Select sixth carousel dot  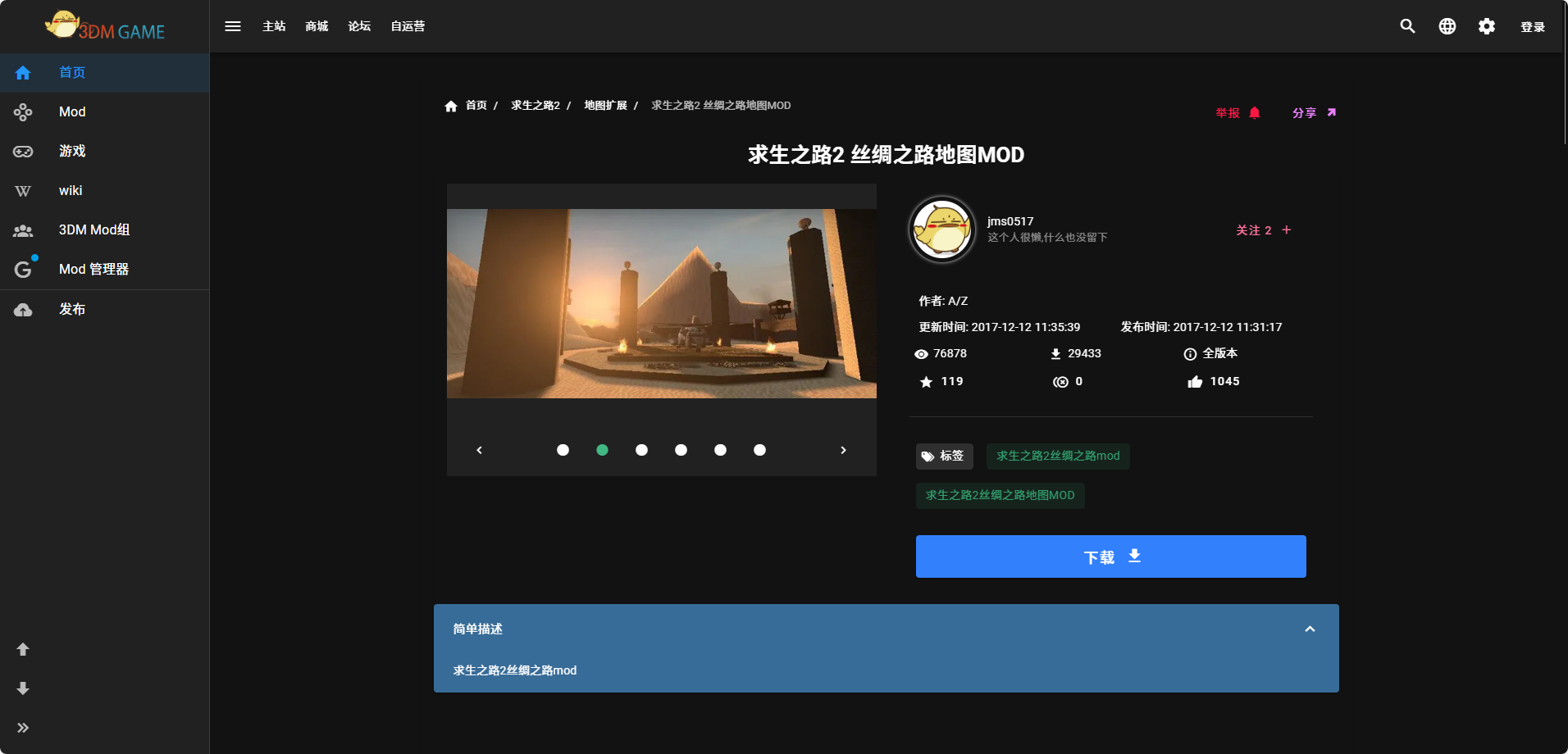coord(759,450)
